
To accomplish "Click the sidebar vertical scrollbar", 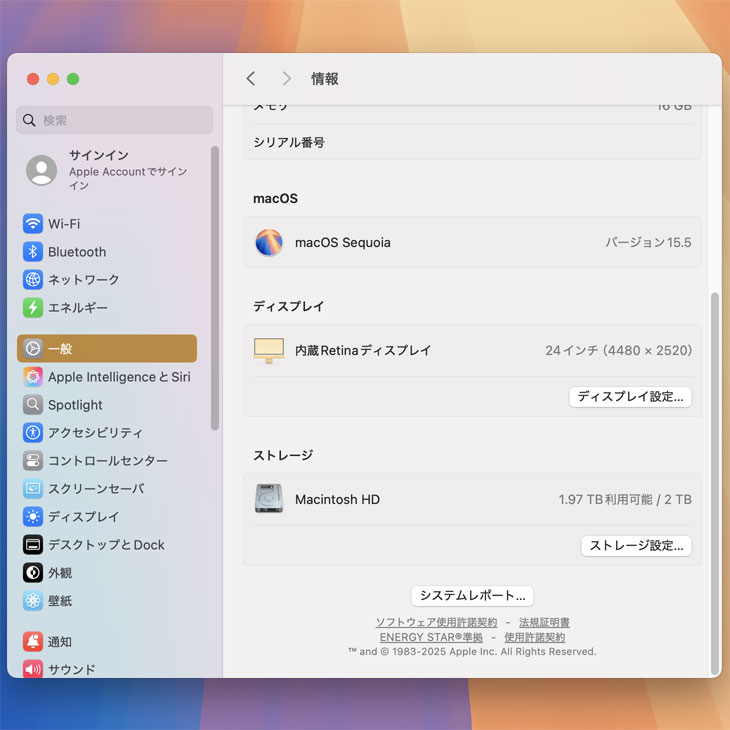I will 215,288.
